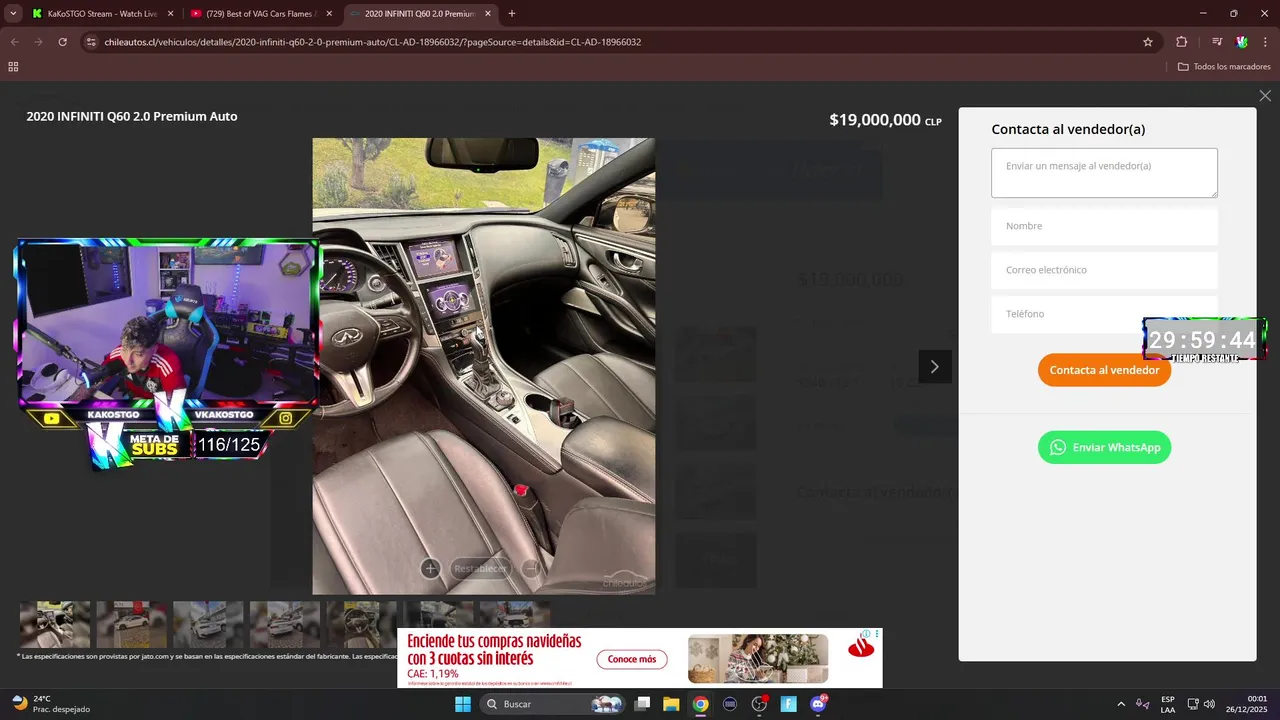The width and height of the screenshot is (1280, 720).
Task: Click the Contacta al vendedor button
Action: (x=1104, y=370)
